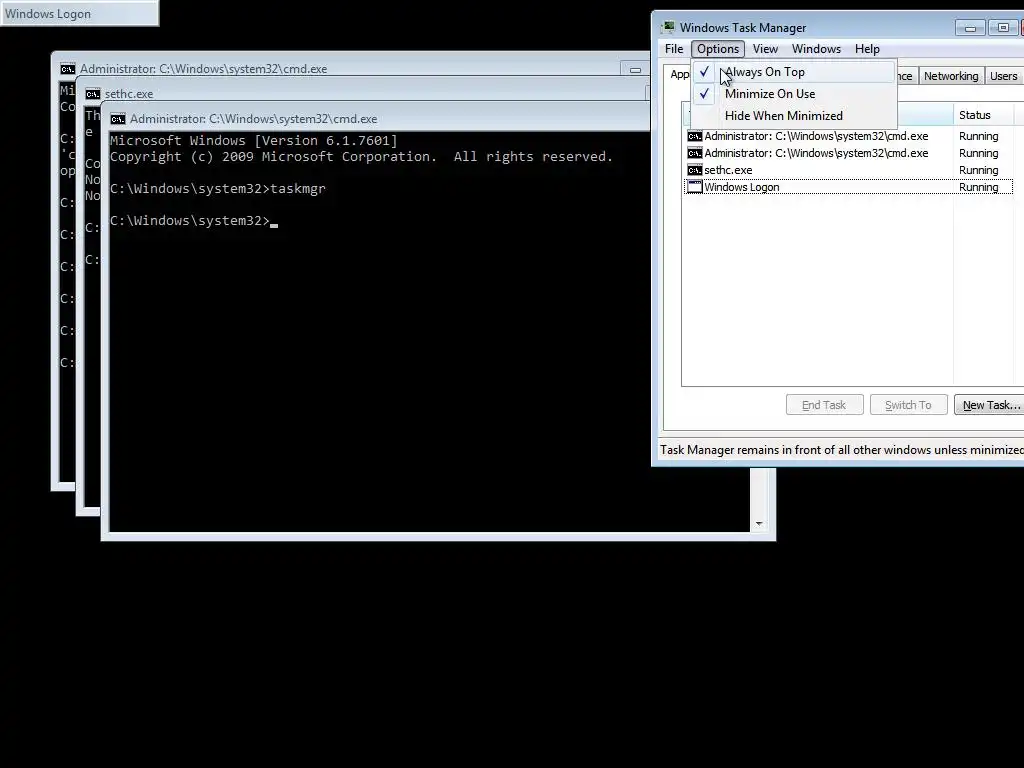Minimize the Windows Task Manager window
1024x768 pixels.
pos(970,27)
